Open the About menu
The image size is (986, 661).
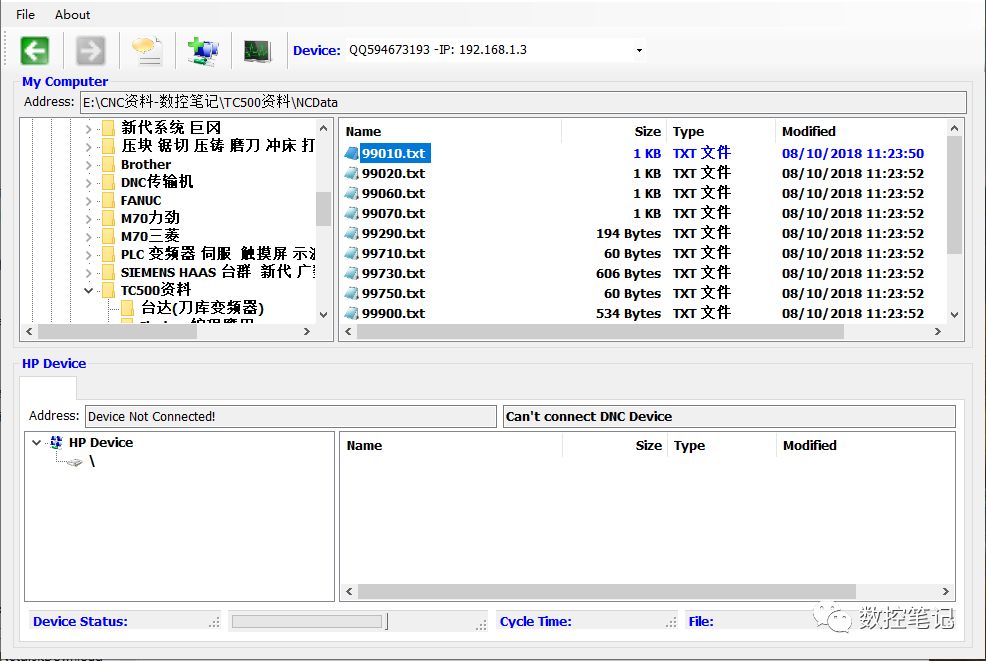[72, 14]
